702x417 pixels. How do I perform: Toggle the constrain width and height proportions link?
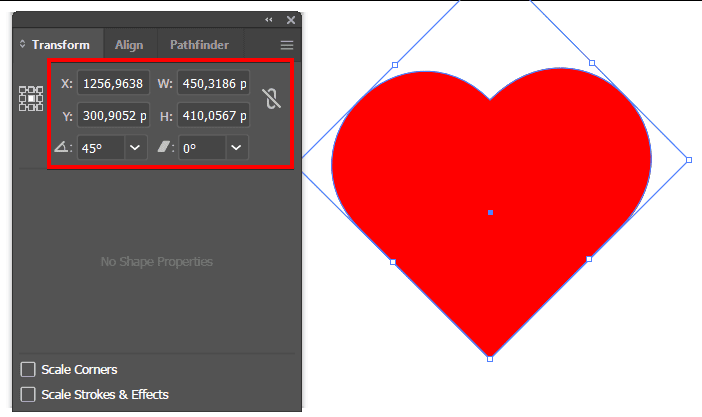coord(270,98)
